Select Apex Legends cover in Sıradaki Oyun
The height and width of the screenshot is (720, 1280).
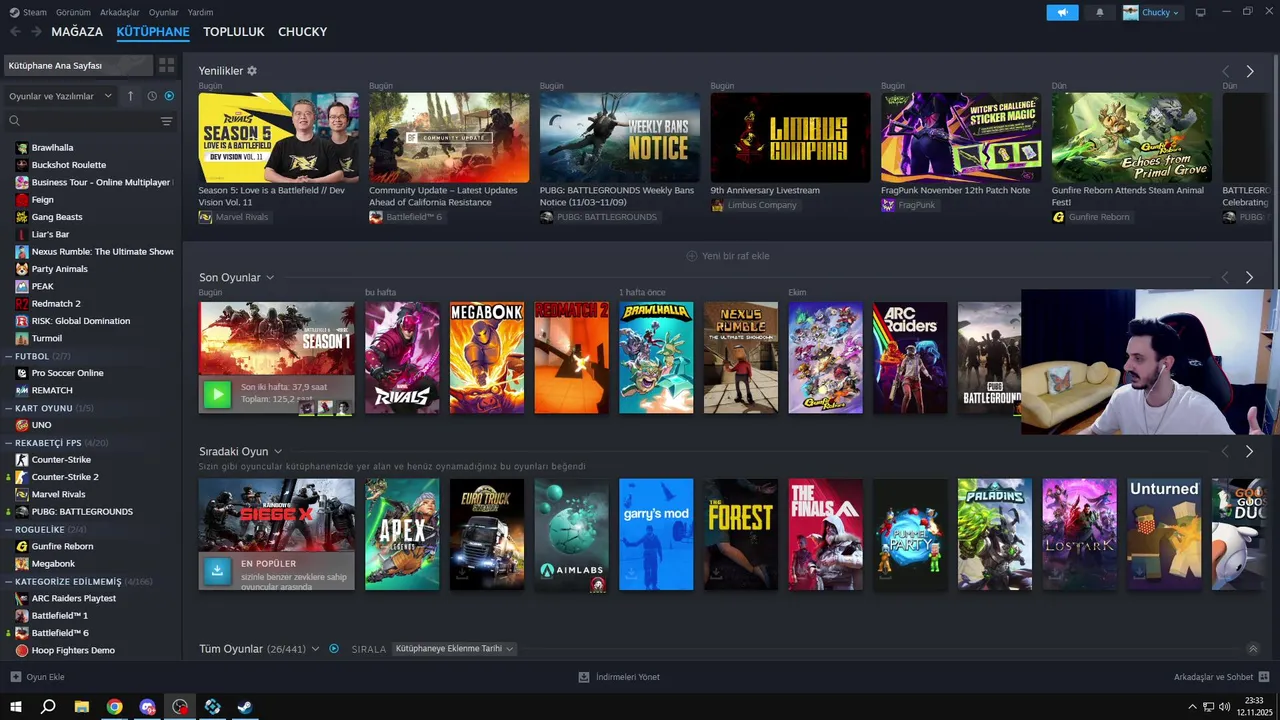pyautogui.click(x=402, y=534)
